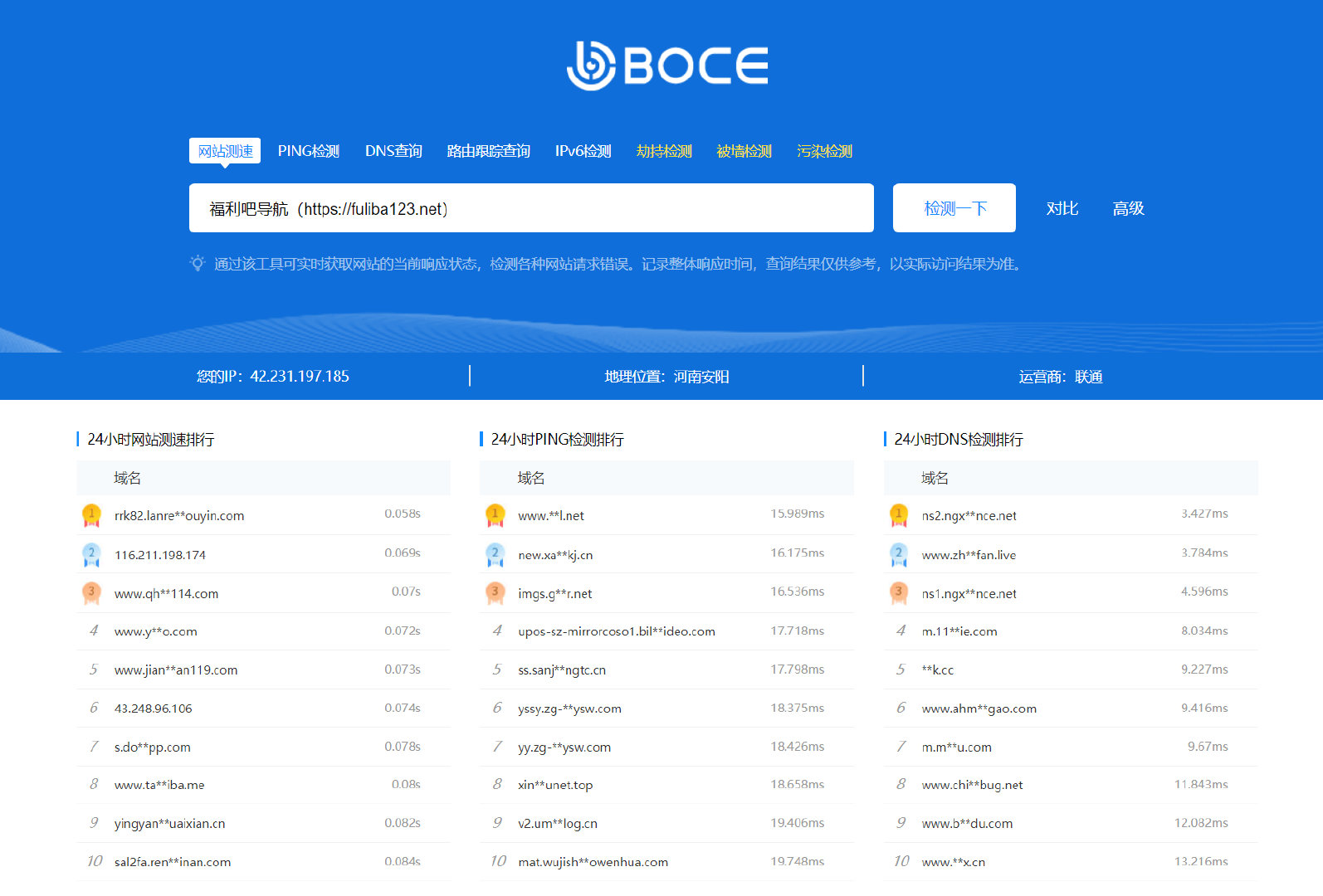Open yingyan**uaixian.cn entry
This screenshot has height=896, width=1323.
point(170,824)
